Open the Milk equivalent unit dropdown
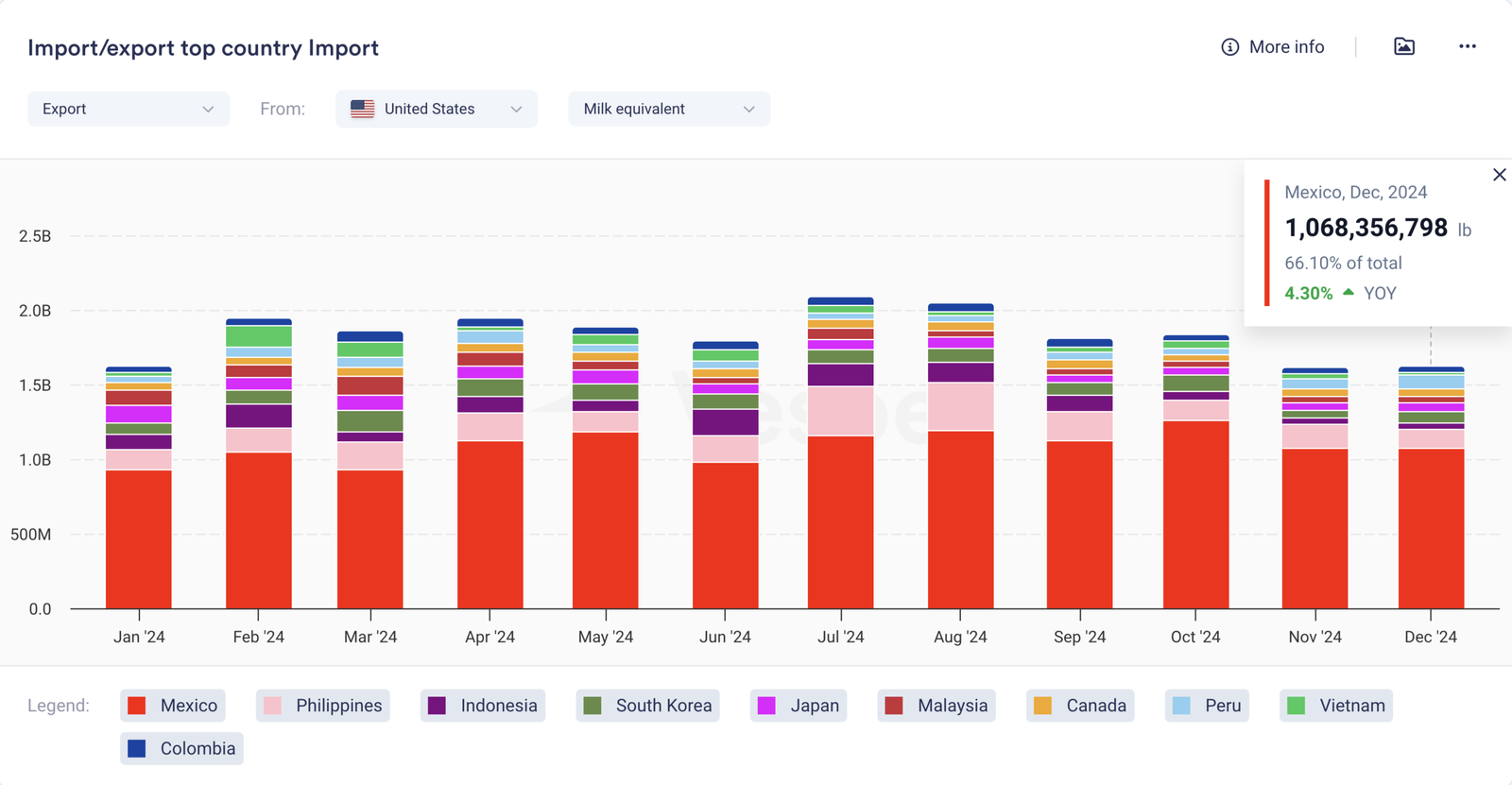 pyautogui.click(x=669, y=109)
